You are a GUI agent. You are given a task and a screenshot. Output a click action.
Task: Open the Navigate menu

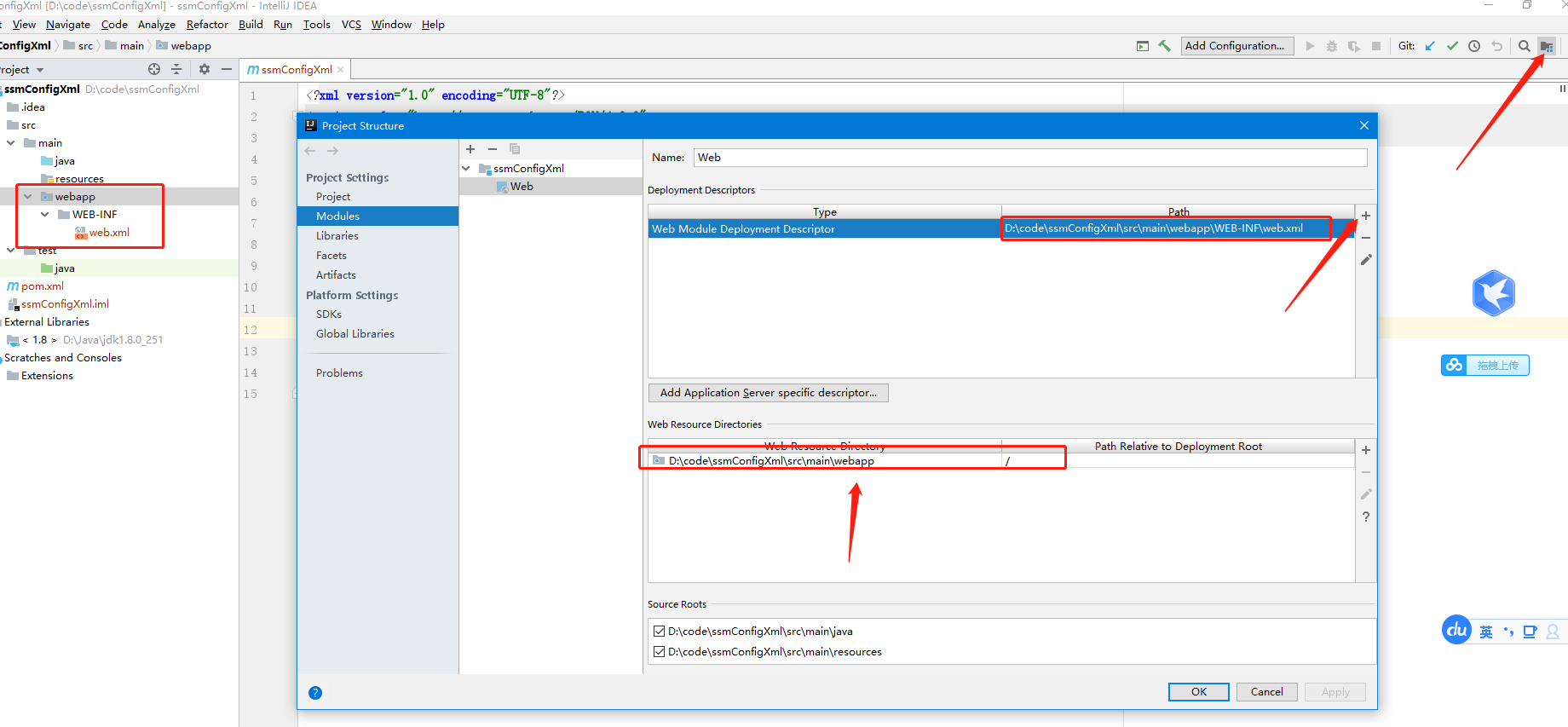click(x=68, y=25)
